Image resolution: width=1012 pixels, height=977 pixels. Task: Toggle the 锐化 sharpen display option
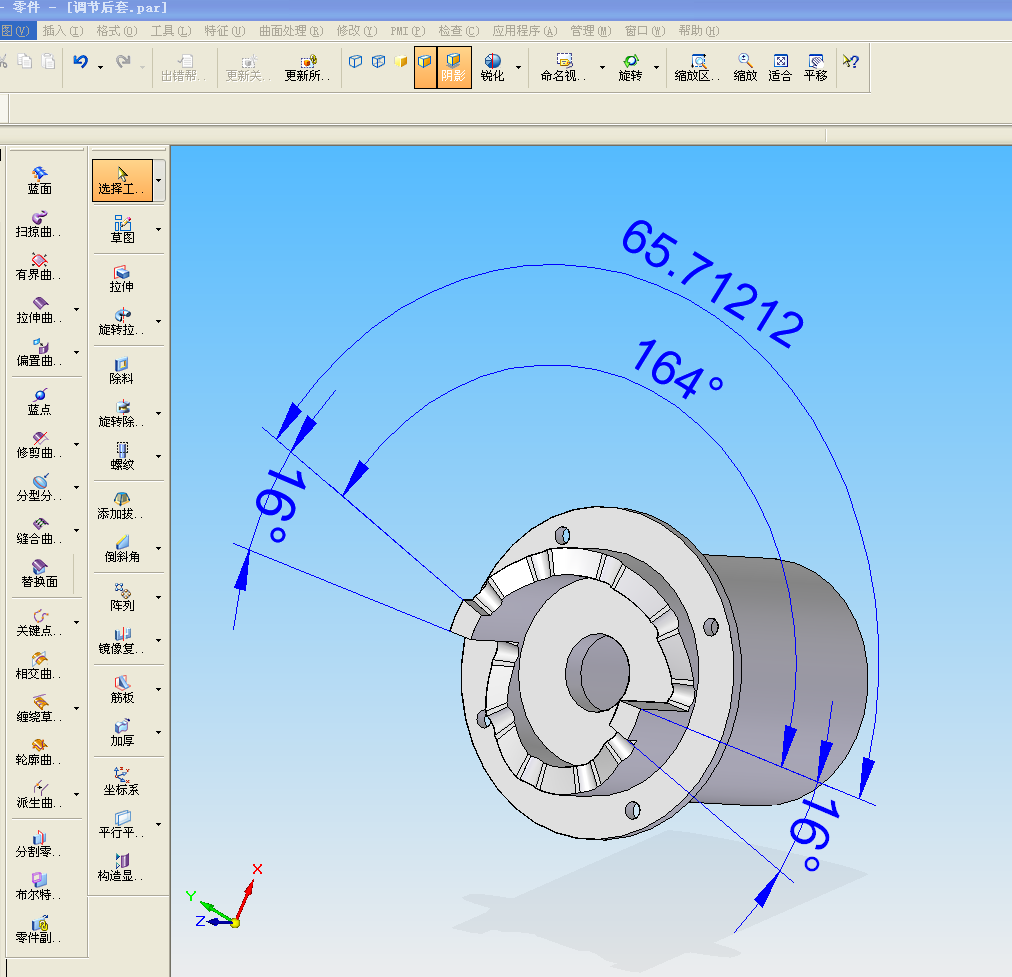[492, 67]
